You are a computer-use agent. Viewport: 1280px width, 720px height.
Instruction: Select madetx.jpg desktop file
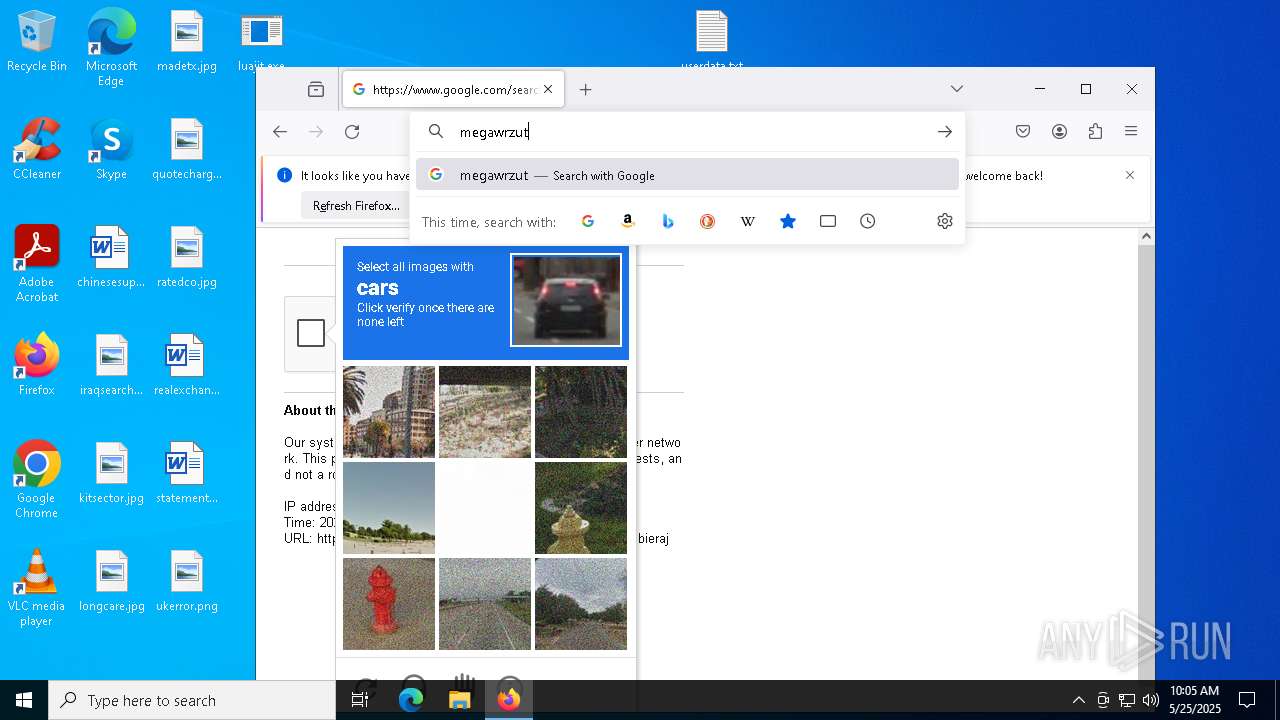point(187,40)
